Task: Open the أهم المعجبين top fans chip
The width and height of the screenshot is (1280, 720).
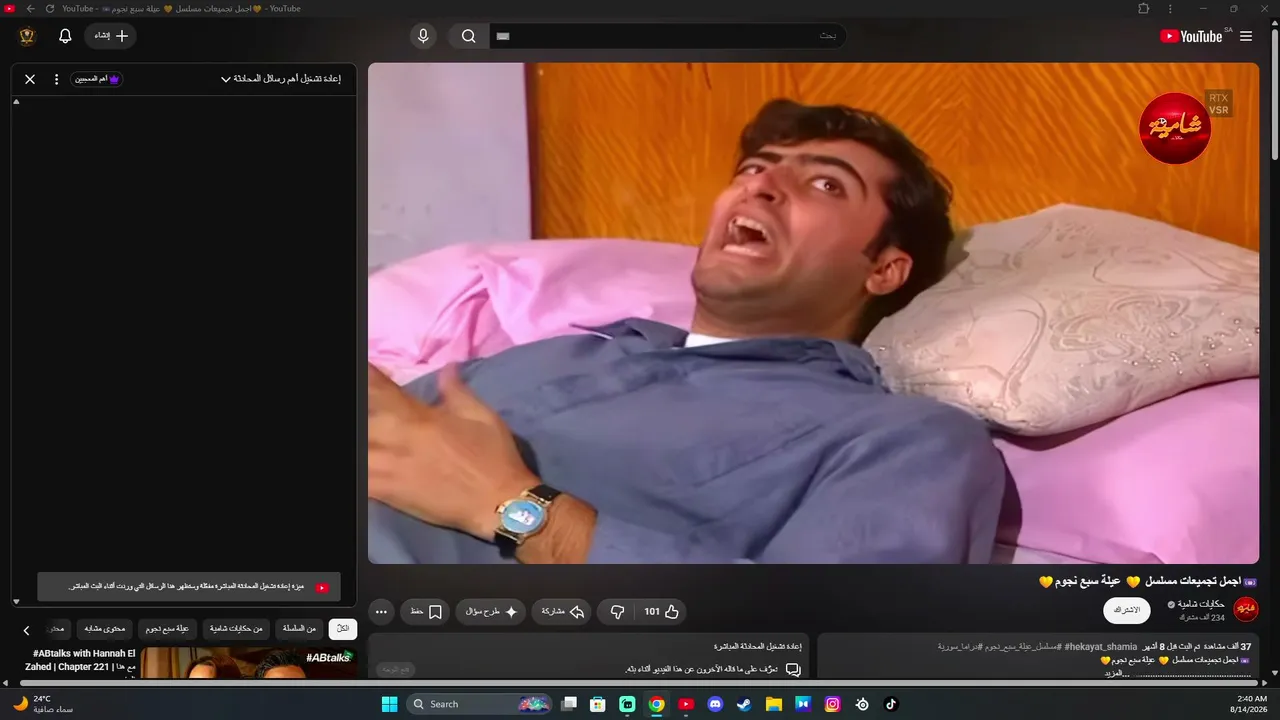Action: click(97, 79)
